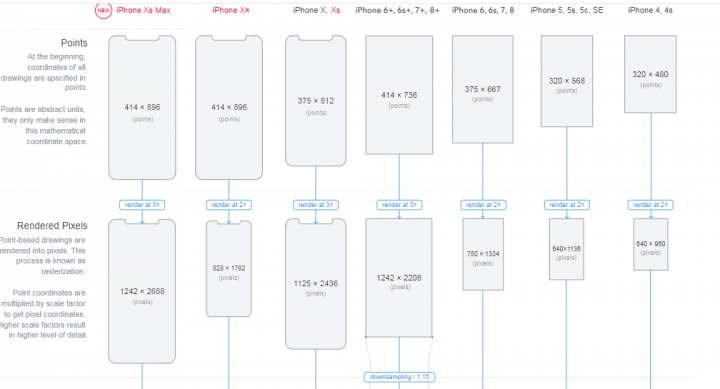Image resolution: width=720 pixels, height=389 pixels.
Task: Select the iPhone 6, 6s, 7, 8 header
Action: pyautogui.click(x=483, y=10)
